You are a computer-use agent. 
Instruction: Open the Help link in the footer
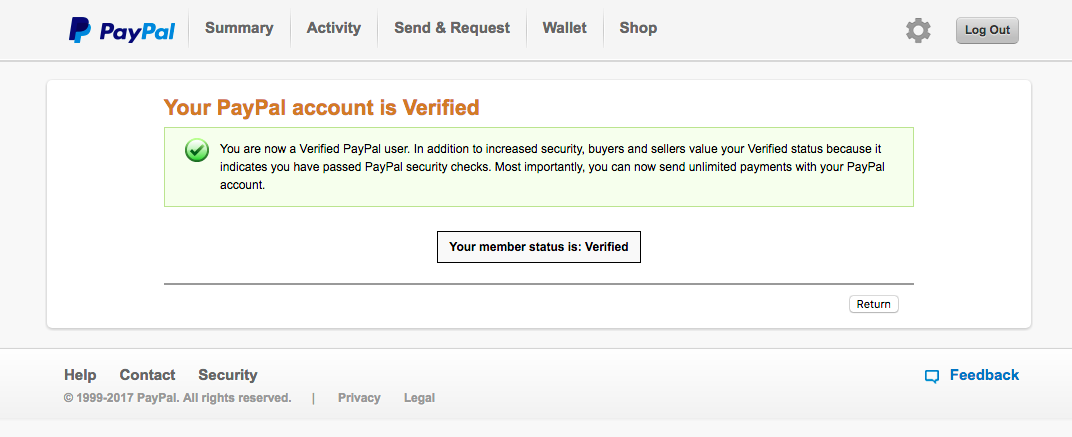80,375
